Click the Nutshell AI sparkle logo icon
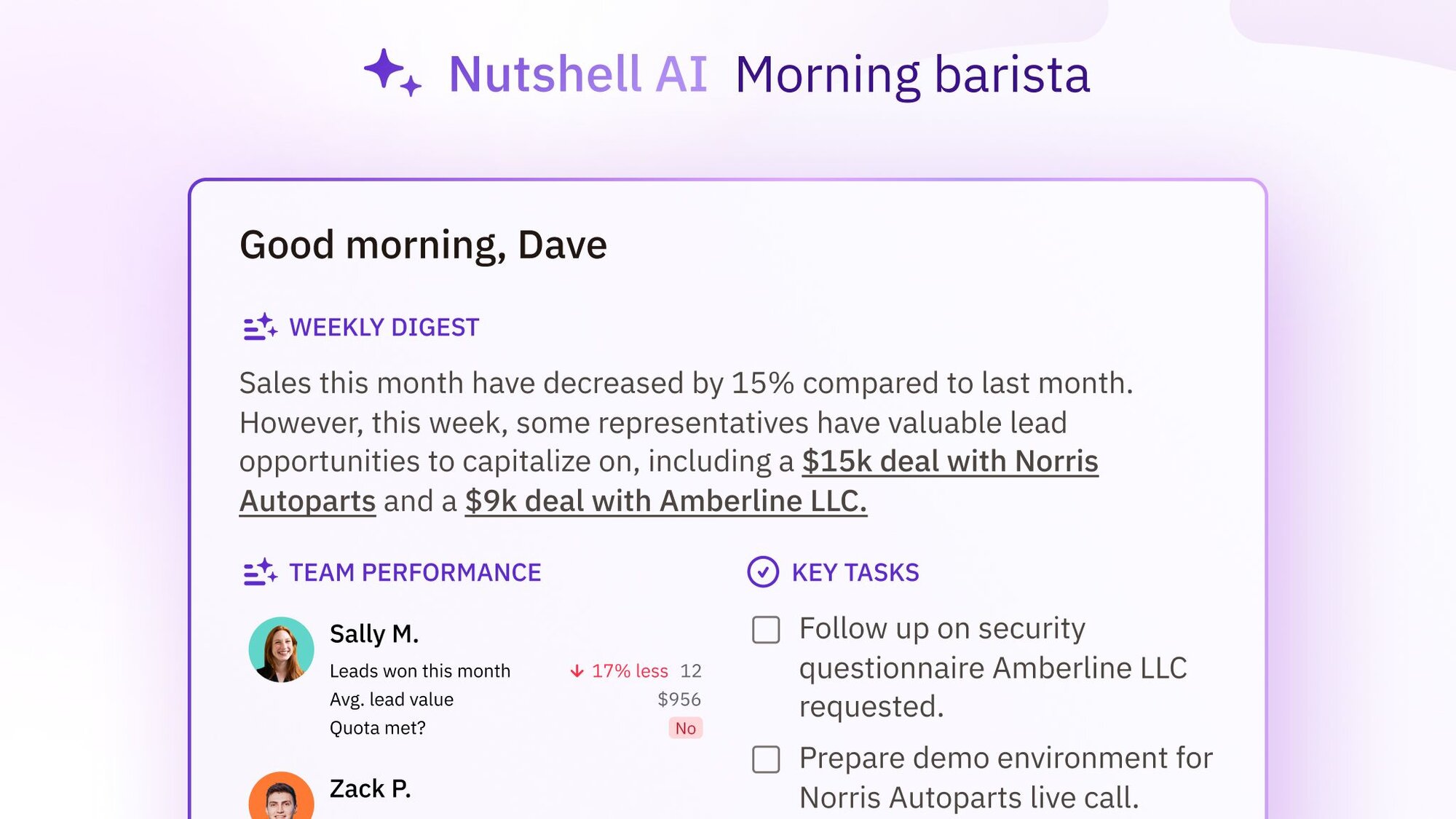The height and width of the screenshot is (819, 1456). coord(392,73)
